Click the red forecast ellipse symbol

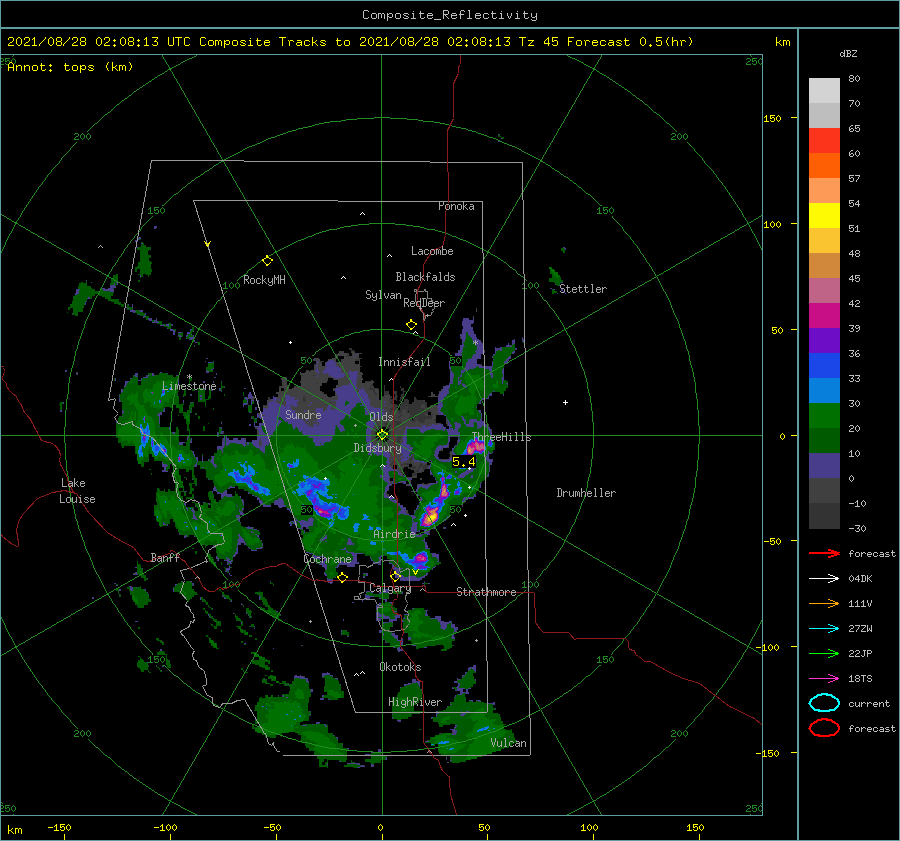(x=824, y=728)
